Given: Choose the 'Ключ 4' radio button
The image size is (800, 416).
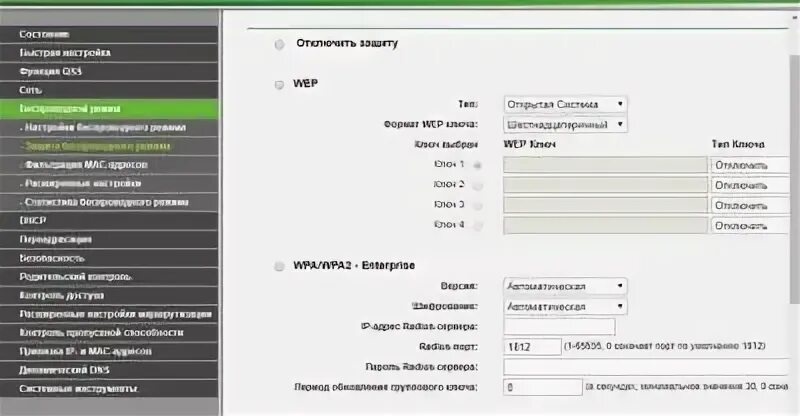Looking at the screenshot, I should [478, 225].
